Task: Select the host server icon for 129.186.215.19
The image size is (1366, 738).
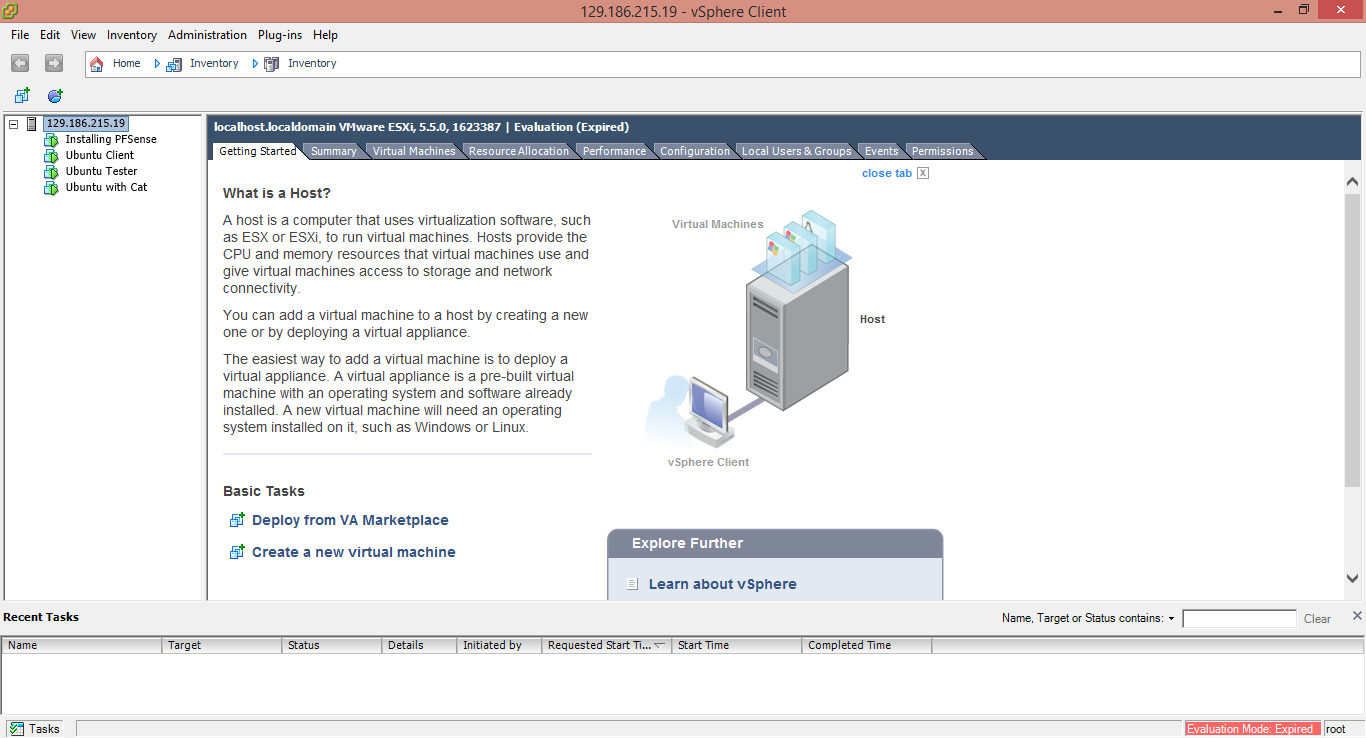Action: 32,124
